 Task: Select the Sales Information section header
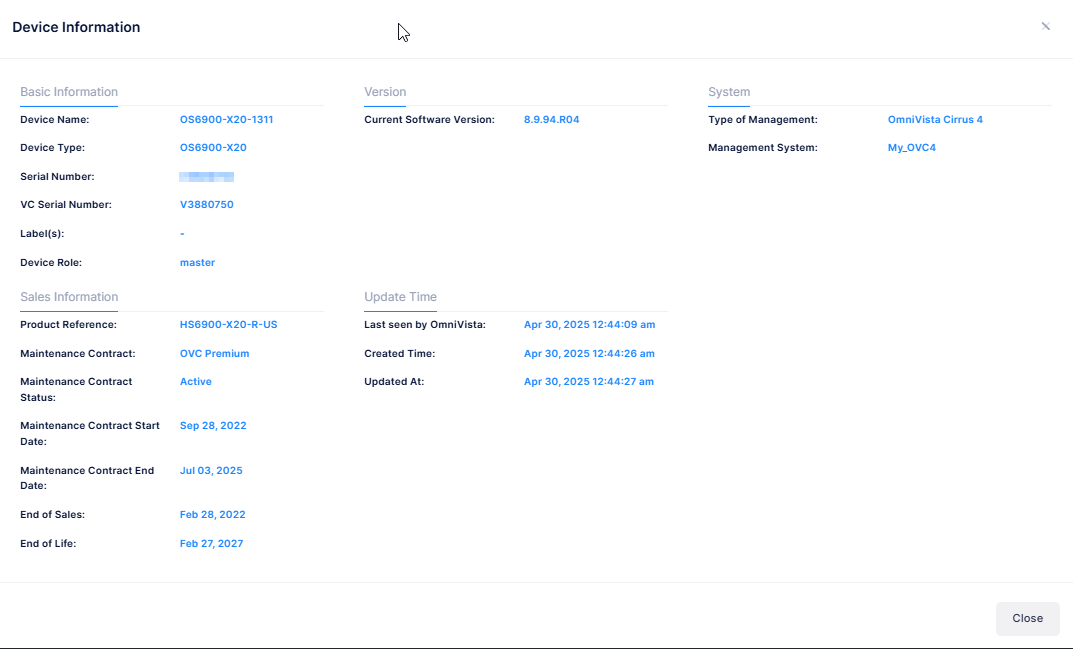pyautogui.click(x=69, y=297)
